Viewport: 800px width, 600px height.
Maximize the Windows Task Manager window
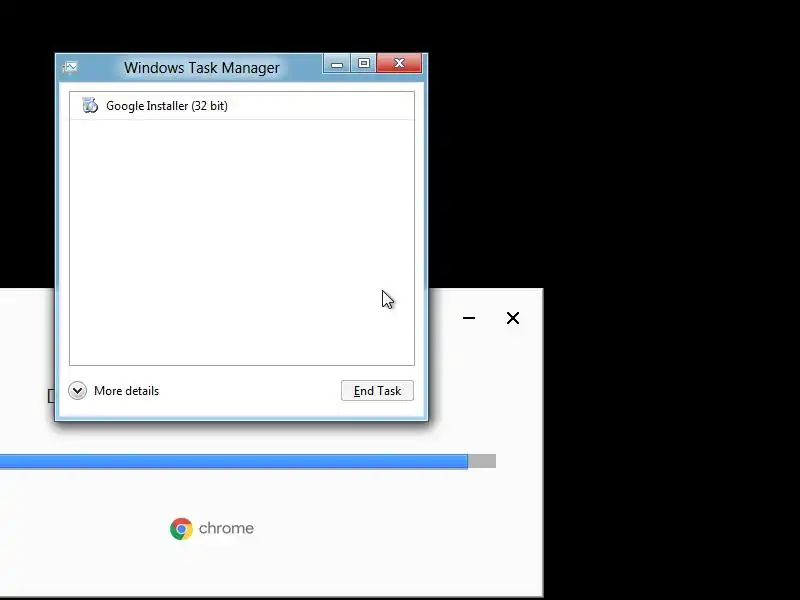coord(364,63)
